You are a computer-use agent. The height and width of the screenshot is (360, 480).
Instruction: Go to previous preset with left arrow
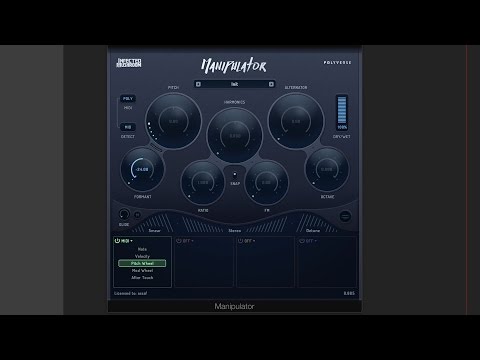pos(198,84)
